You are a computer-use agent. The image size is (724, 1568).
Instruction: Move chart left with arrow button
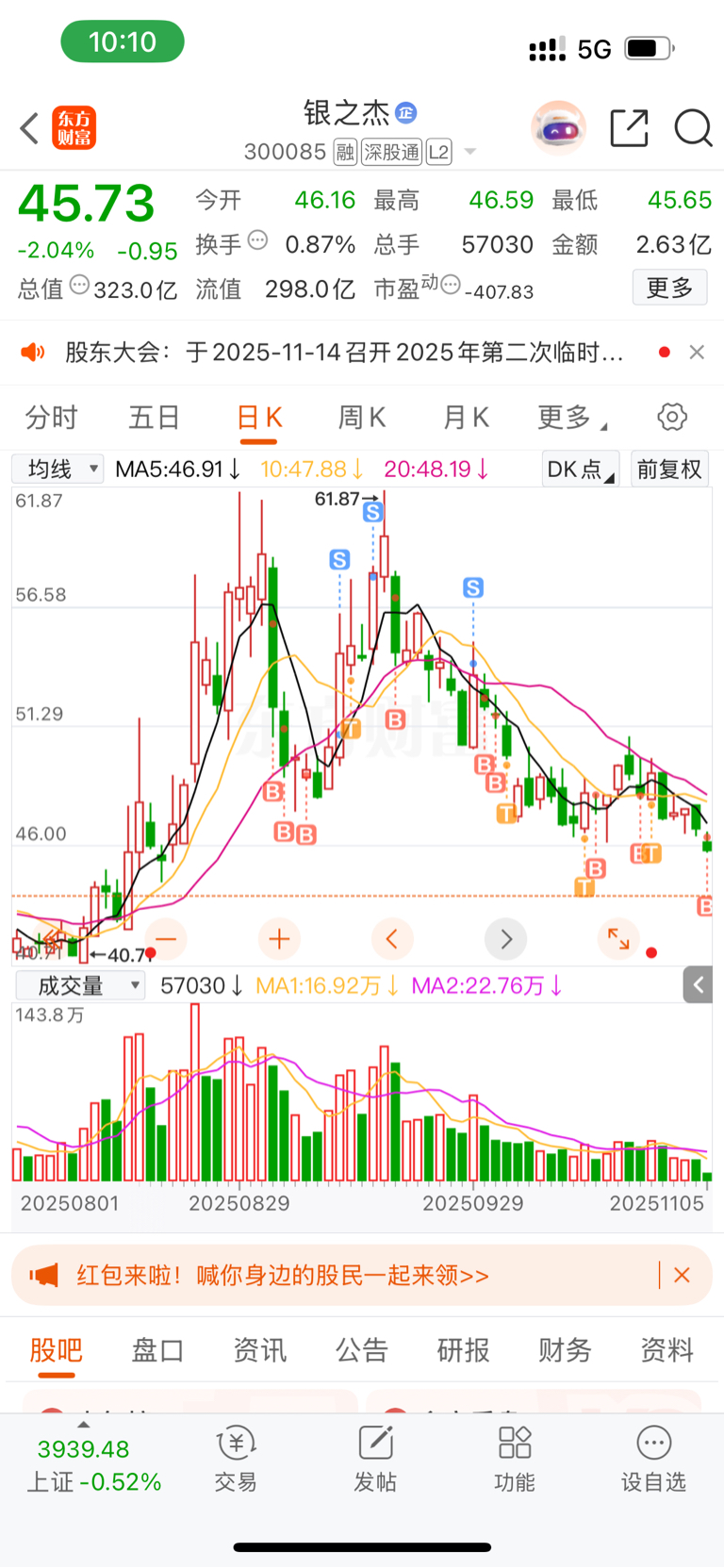click(x=392, y=939)
